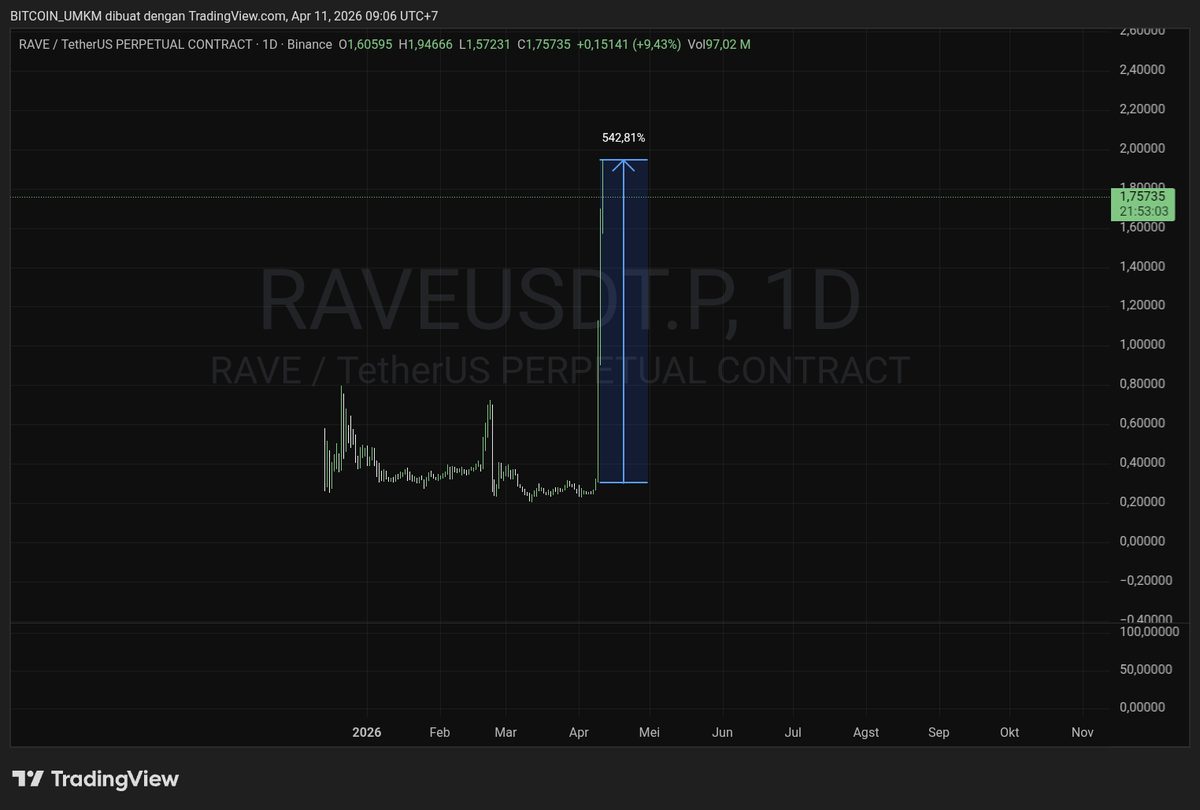
Task: Click the symbol title RAVE / TetherUS PERPETUAL CONTRACT legend
Action: (x=138, y=44)
